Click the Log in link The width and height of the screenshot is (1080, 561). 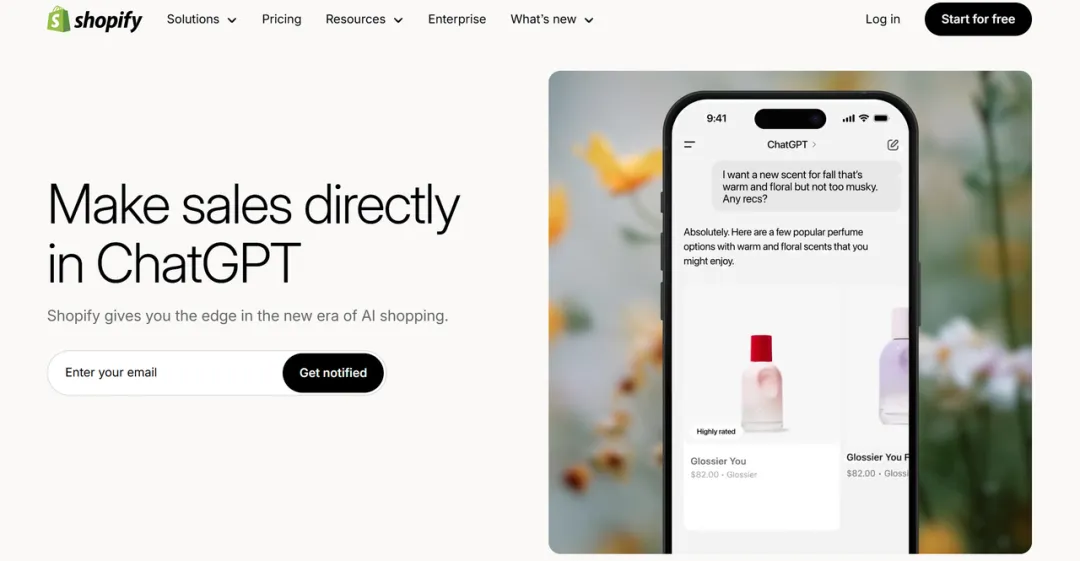click(x=882, y=19)
